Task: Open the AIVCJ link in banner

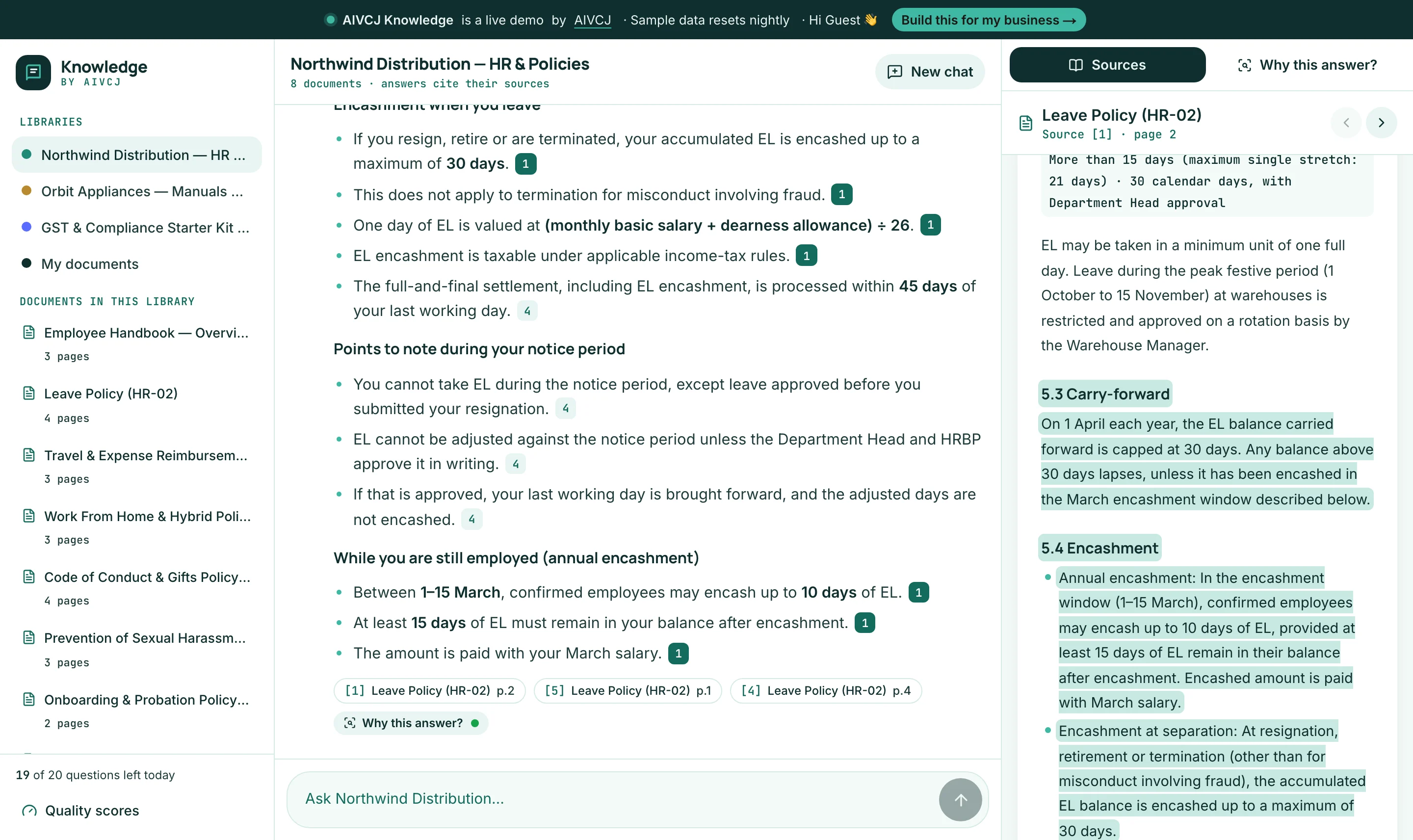Action: [x=593, y=20]
